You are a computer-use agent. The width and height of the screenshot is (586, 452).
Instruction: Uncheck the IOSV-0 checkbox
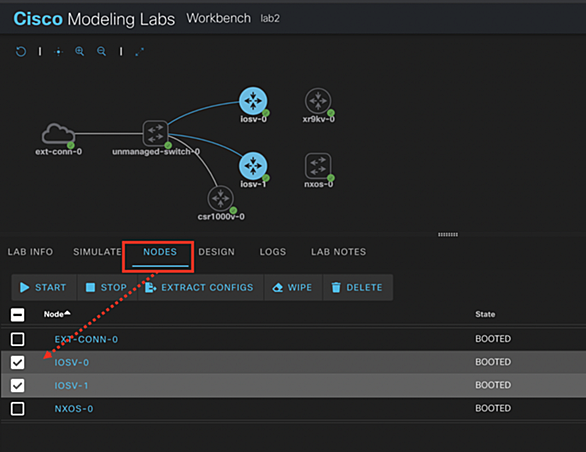18,362
